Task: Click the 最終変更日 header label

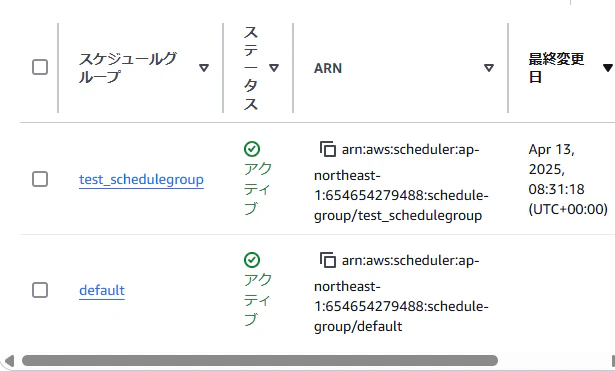Action: coord(556,67)
